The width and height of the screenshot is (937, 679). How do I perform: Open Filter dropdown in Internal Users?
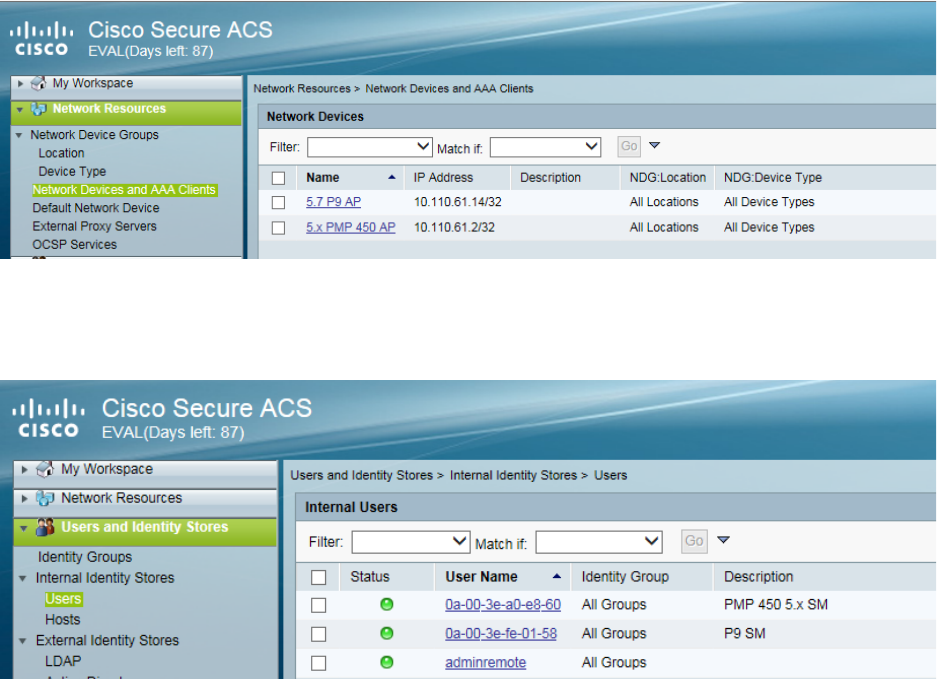click(411, 542)
